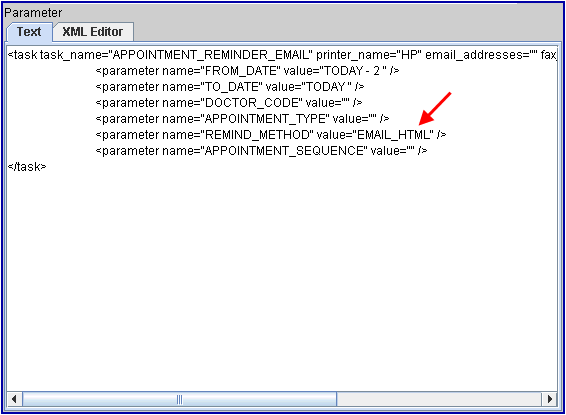The height and width of the screenshot is (415, 566).
Task: Place the cursor in the TO_DATE parameter line
Action: coord(230,87)
